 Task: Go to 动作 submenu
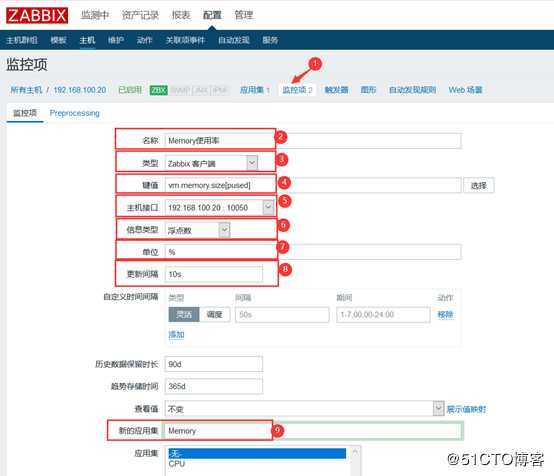tap(145, 40)
